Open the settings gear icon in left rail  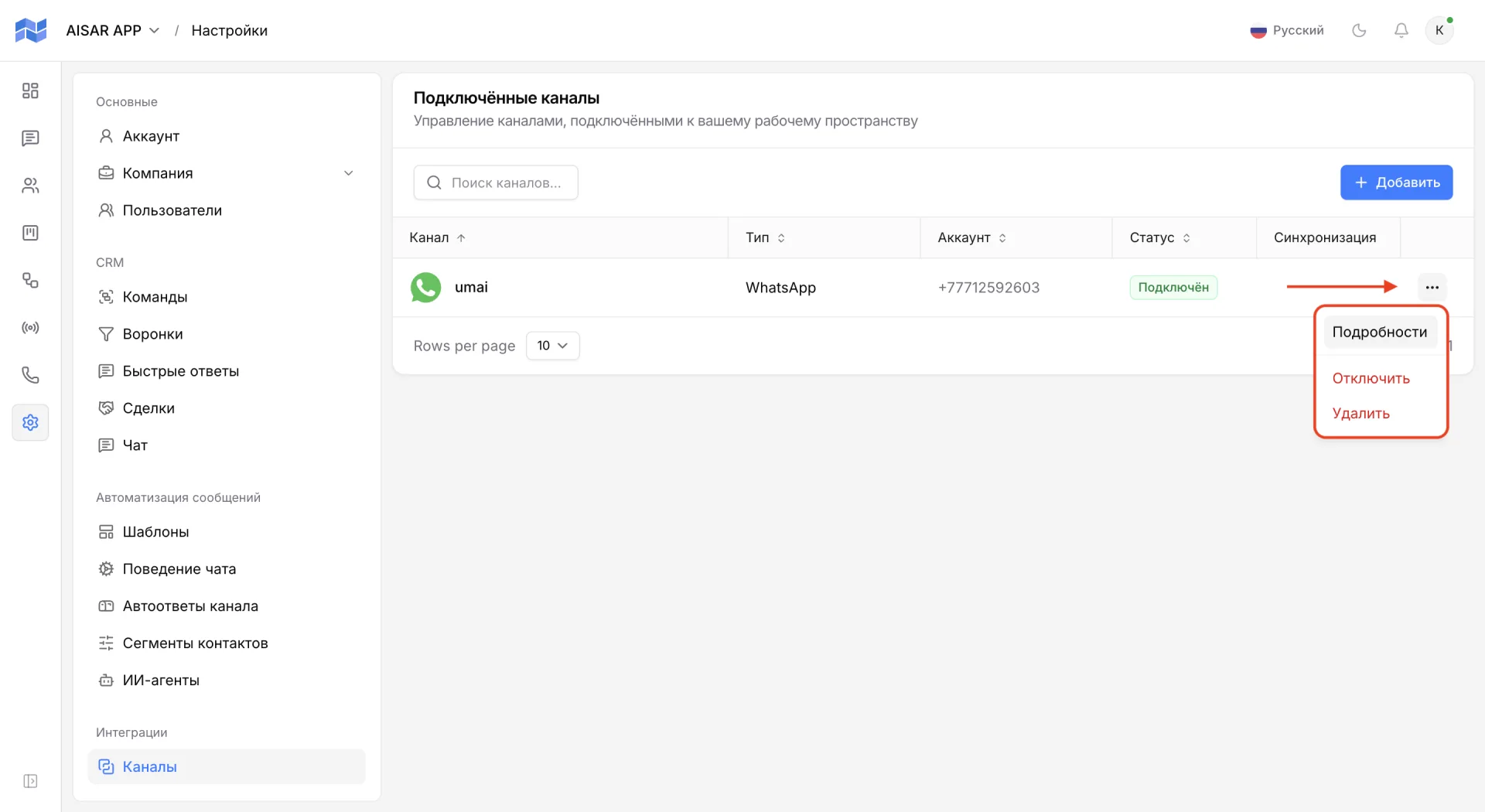pyautogui.click(x=30, y=422)
